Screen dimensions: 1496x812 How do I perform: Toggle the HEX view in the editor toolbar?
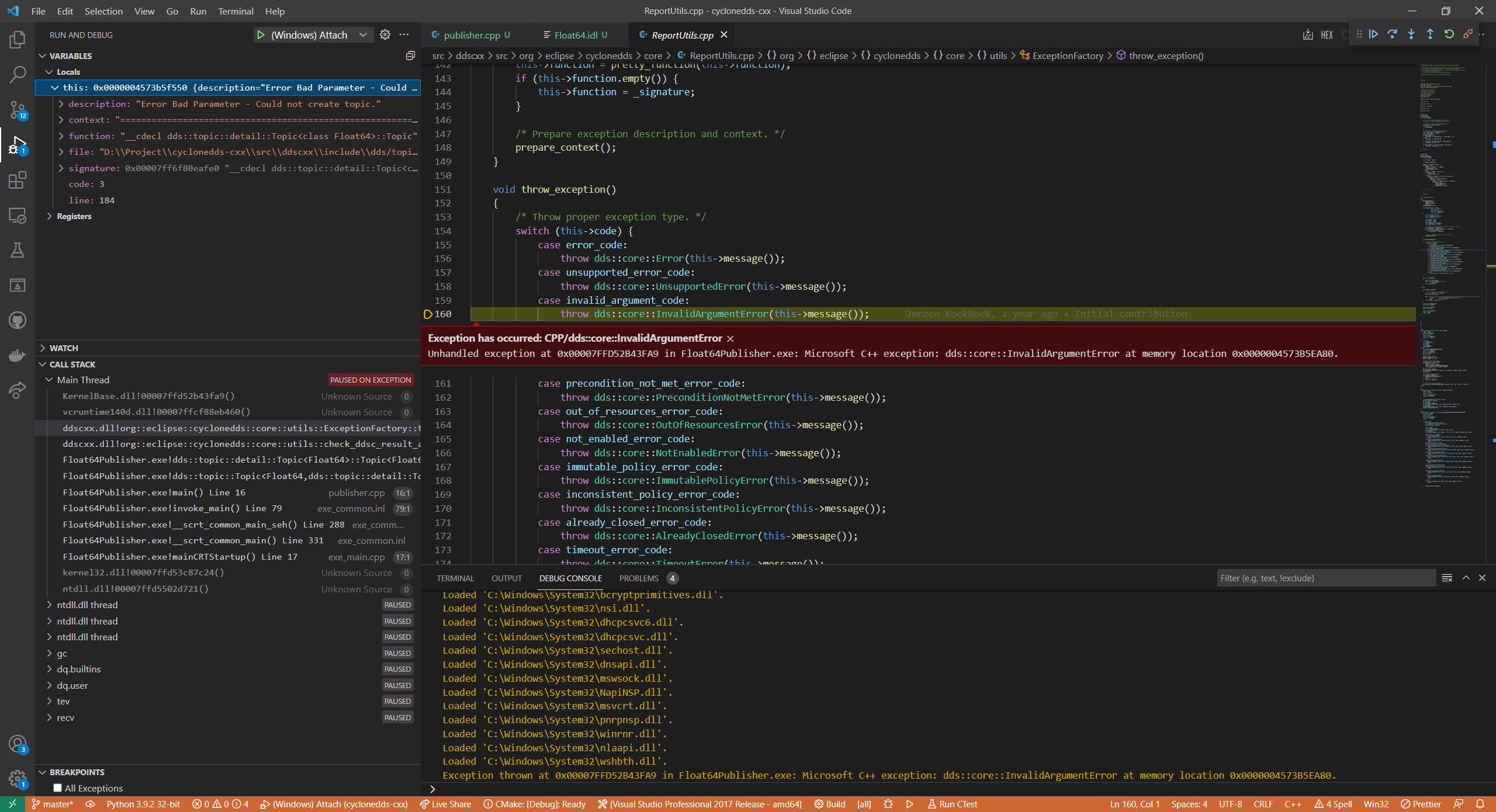click(1327, 34)
